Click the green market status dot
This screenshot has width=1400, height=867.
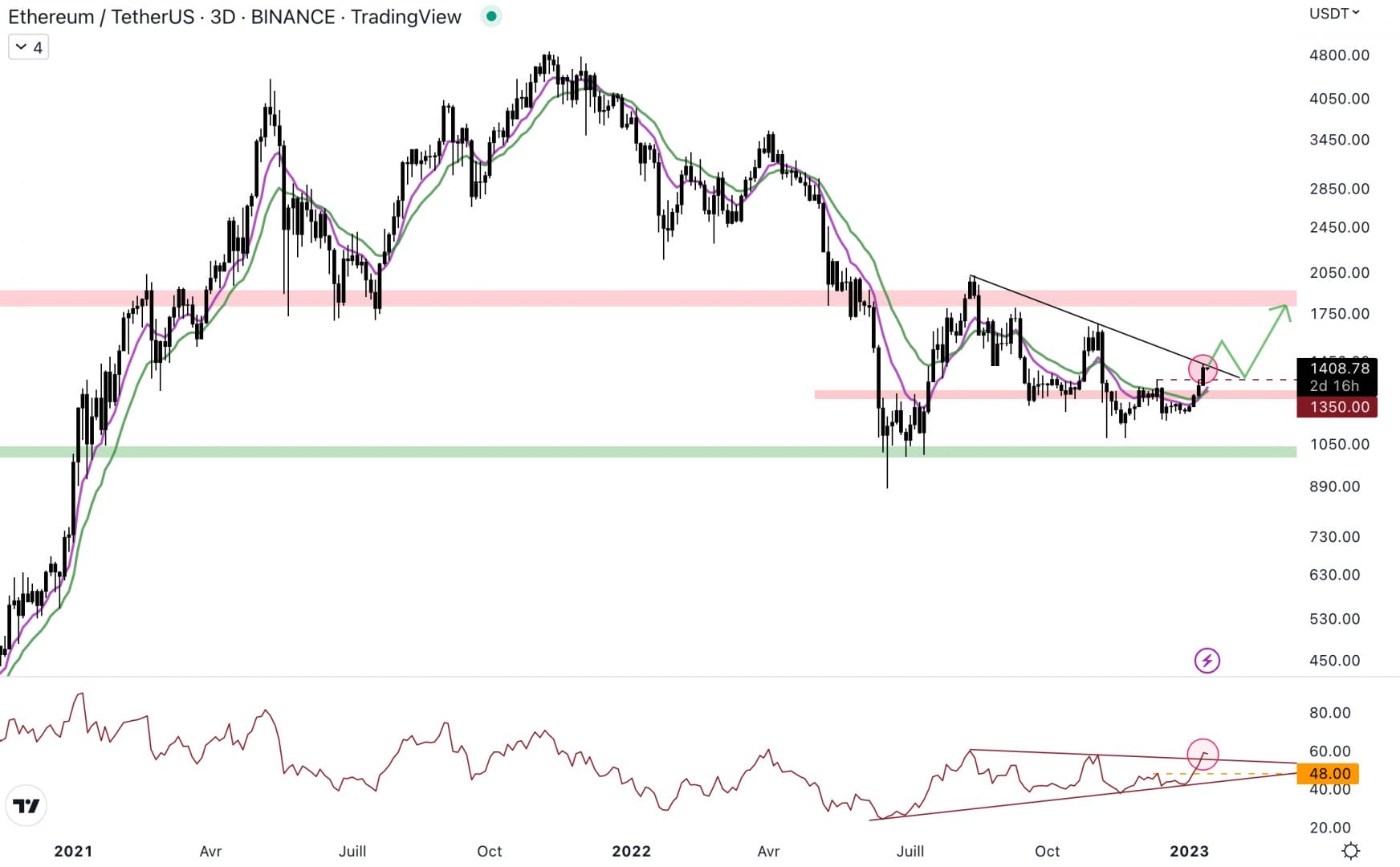click(x=491, y=16)
